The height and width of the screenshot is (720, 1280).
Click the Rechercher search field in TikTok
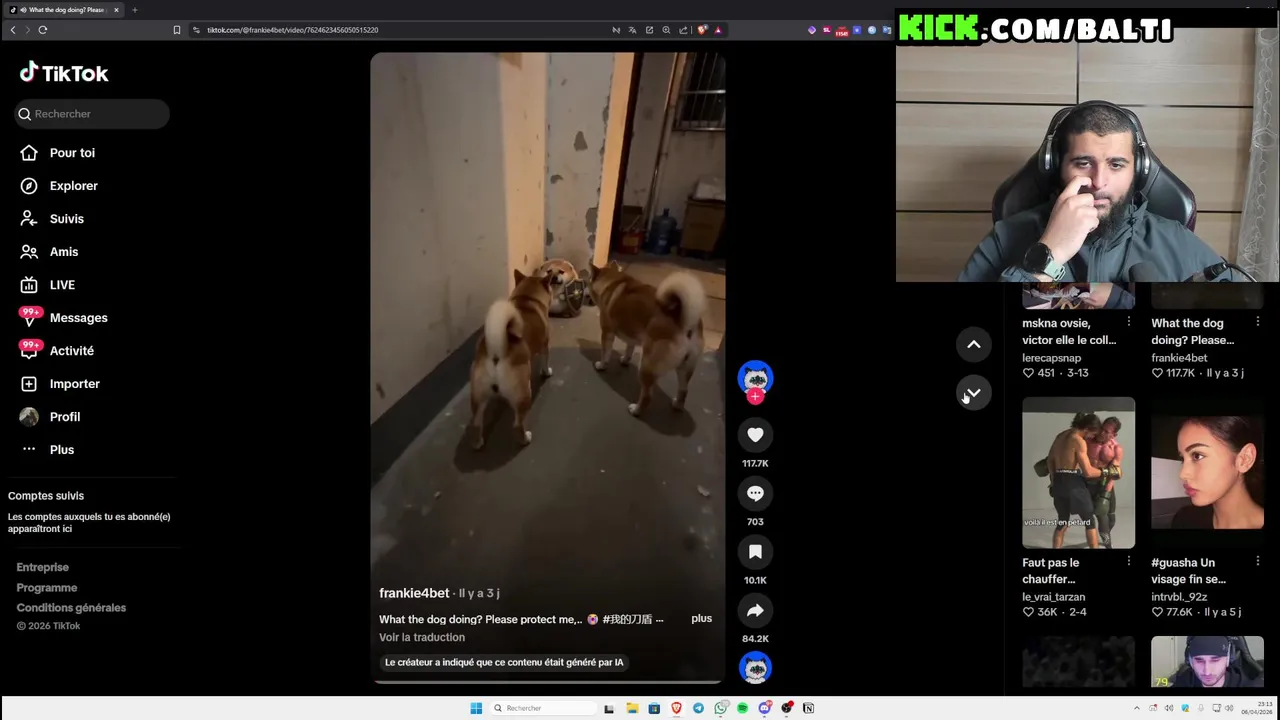92,114
